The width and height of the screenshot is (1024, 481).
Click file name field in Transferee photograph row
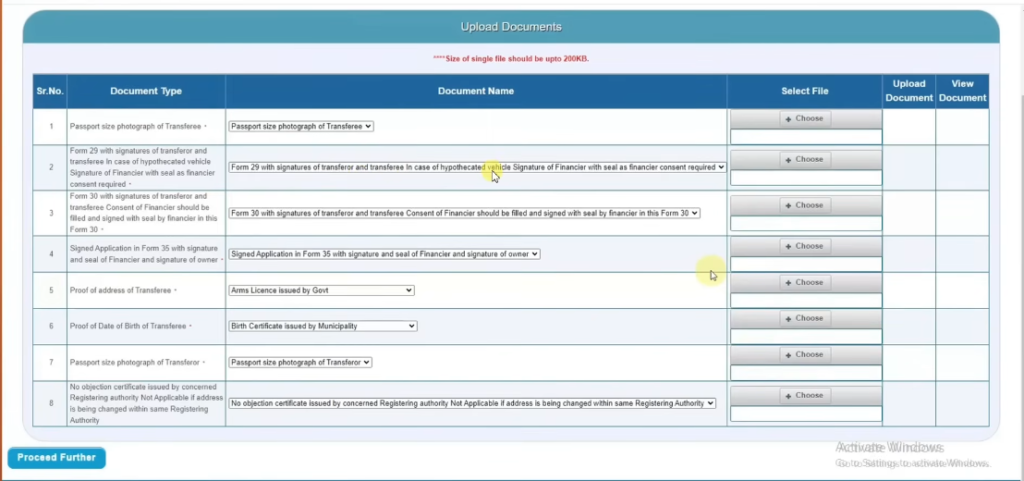click(806, 137)
